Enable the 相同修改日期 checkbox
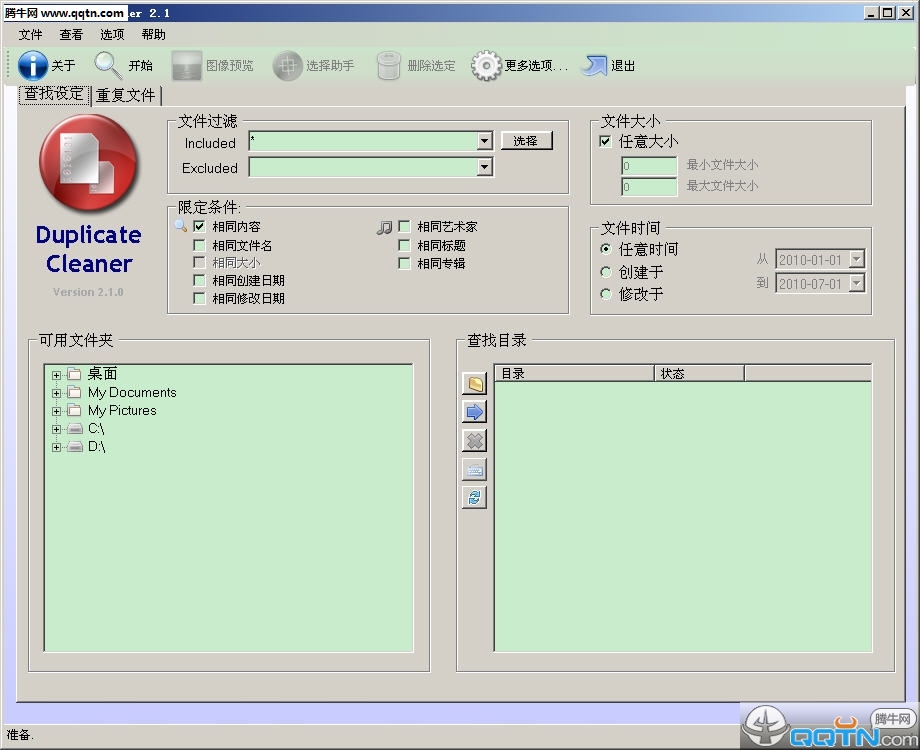The height and width of the screenshot is (750, 920). (x=199, y=299)
